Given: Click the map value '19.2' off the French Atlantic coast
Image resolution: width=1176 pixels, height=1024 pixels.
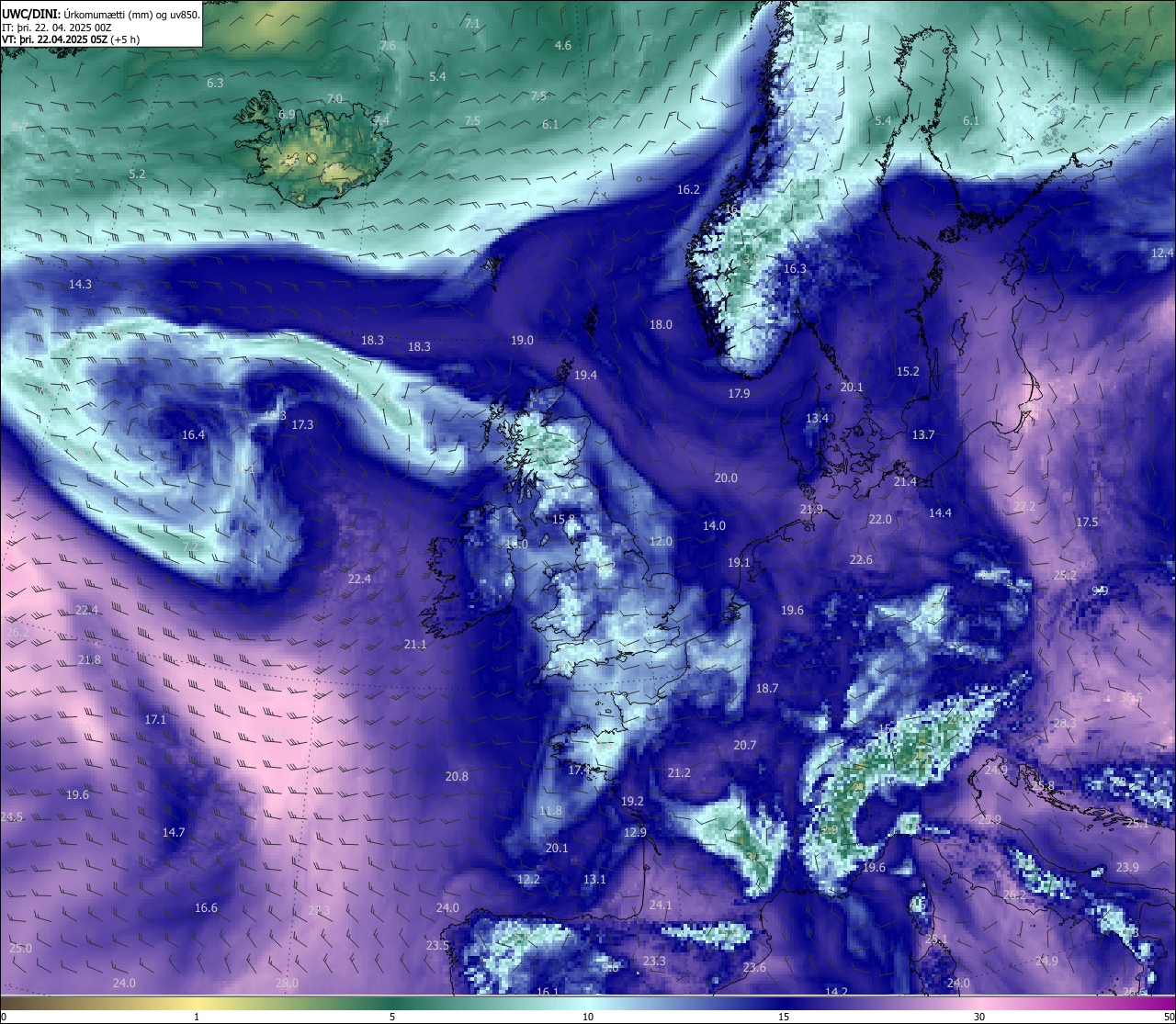Looking at the screenshot, I should point(632,802).
